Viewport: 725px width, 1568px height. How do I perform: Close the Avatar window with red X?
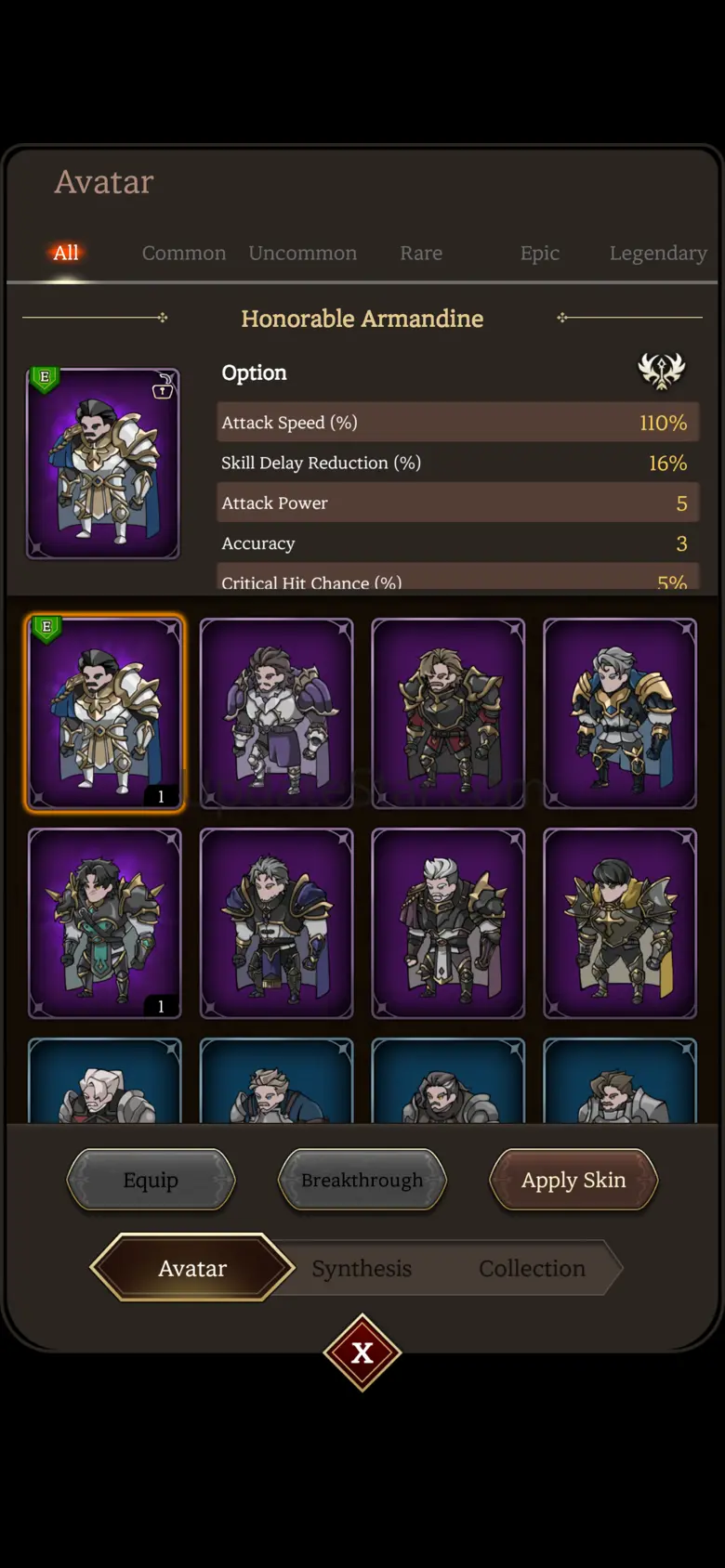coord(362,1352)
